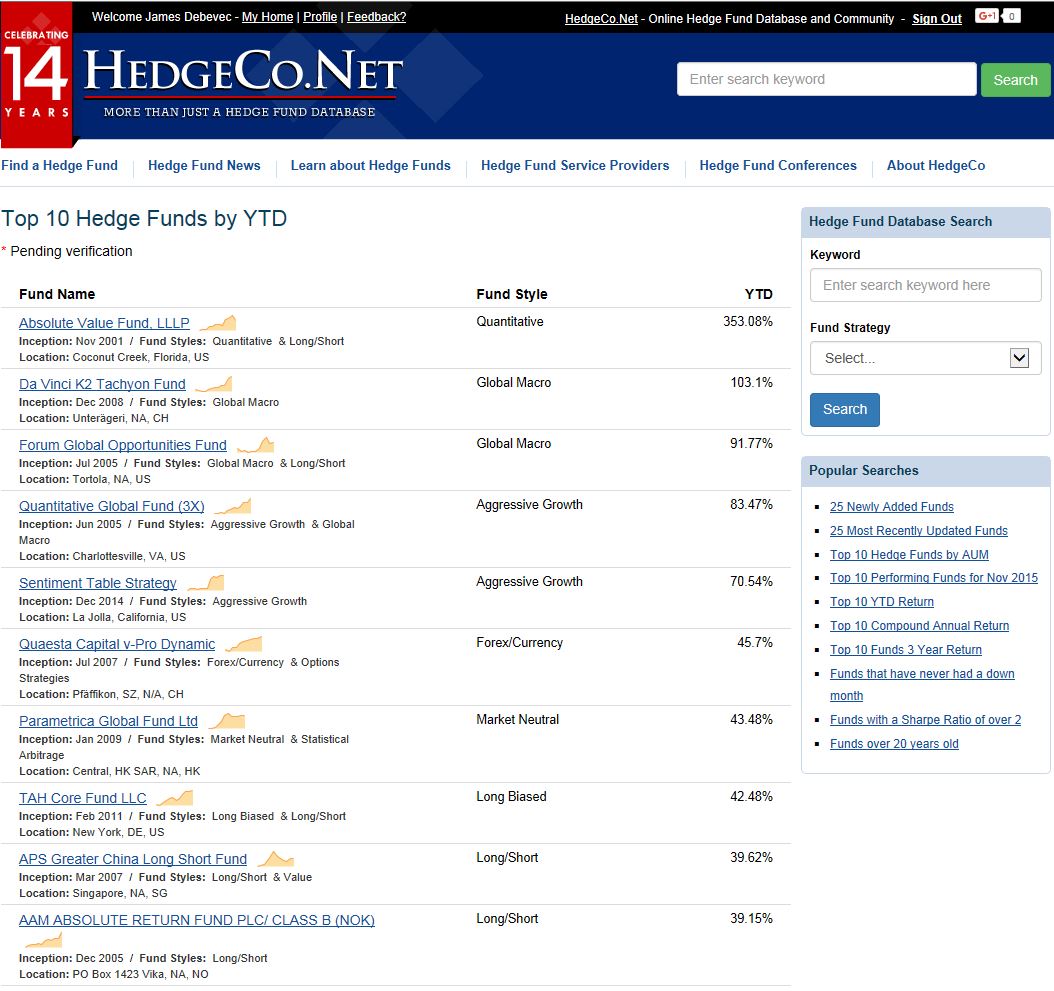Click Sign Out
Viewport: 1054px width, 991px height.
936,19
